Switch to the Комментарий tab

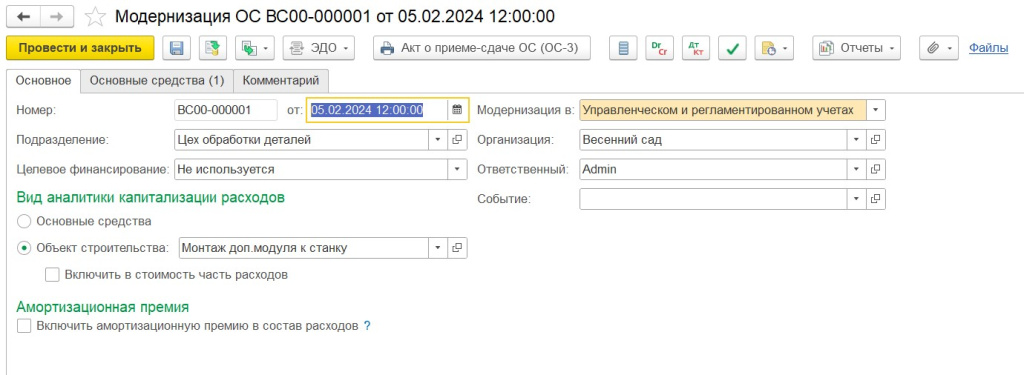coord(281,81)
